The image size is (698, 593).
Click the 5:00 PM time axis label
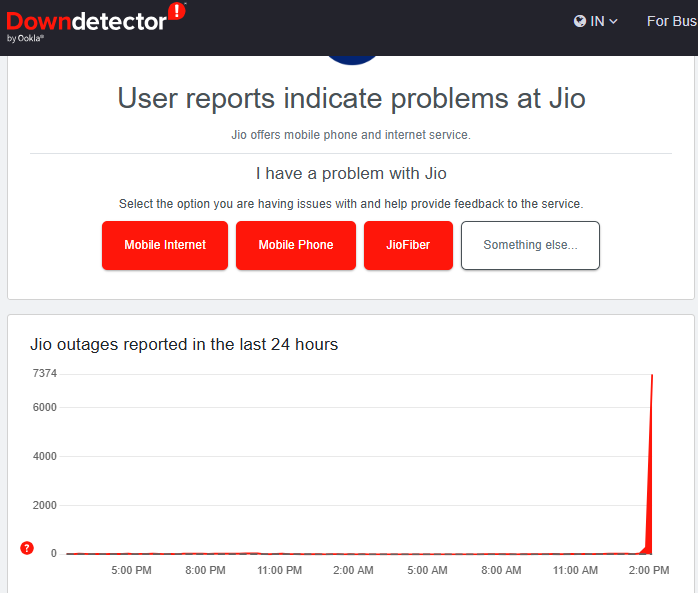point(131,570)
